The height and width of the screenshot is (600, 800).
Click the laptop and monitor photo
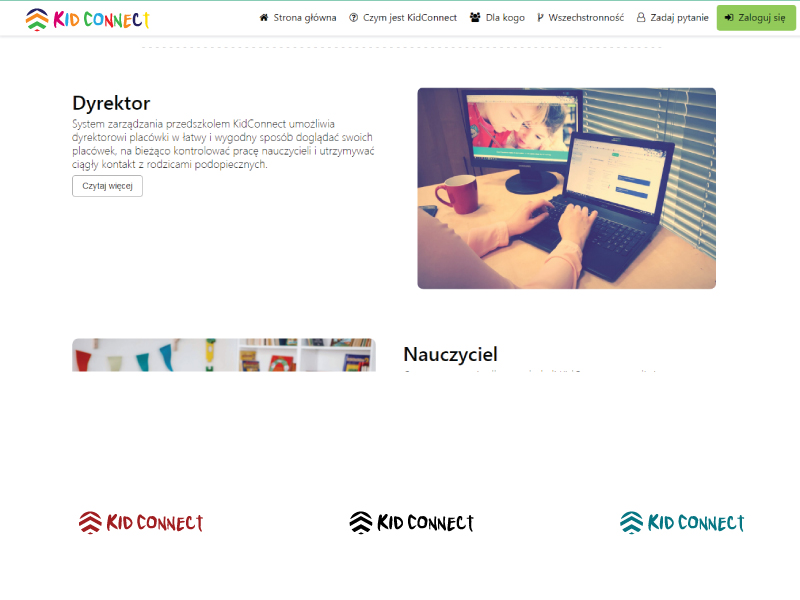coord(566,188)
